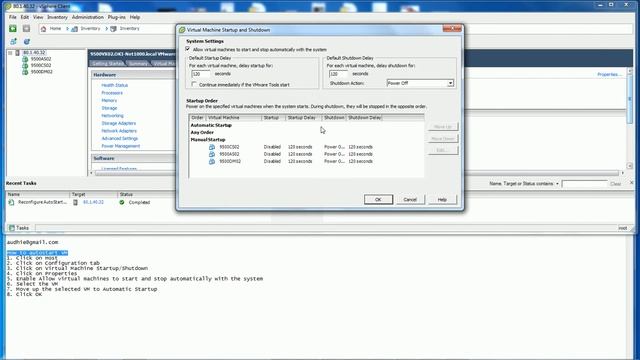
Task: Open the Plug-ins menu
Action: tap(117, 17)
